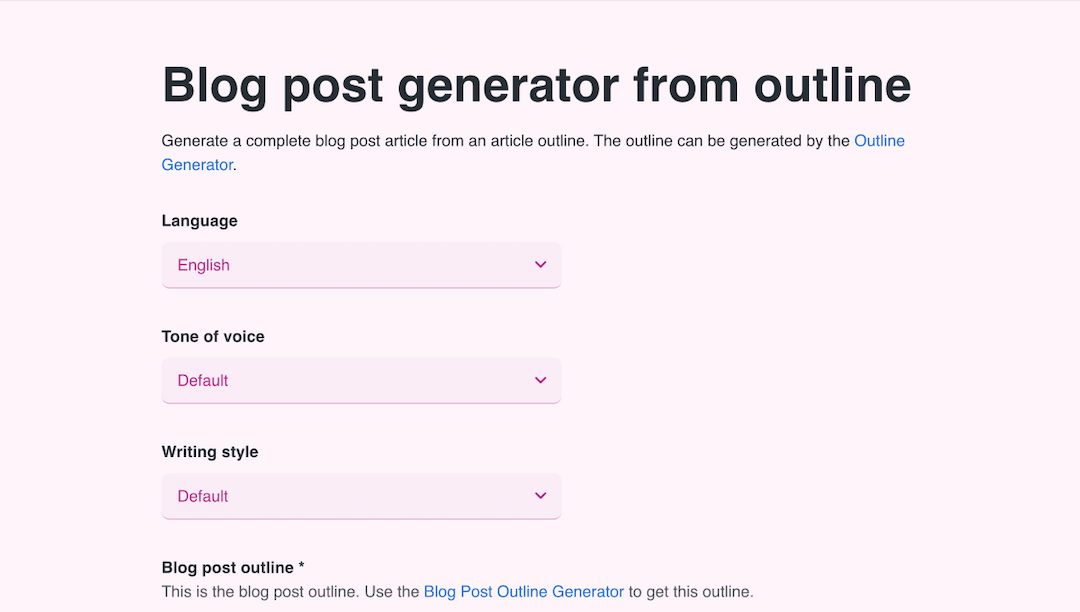Image resolution: width=1080 pixels, height=612 pixels.
Task: Click the required asterisk next to Blog post outline
Action: tap(300, 567)
